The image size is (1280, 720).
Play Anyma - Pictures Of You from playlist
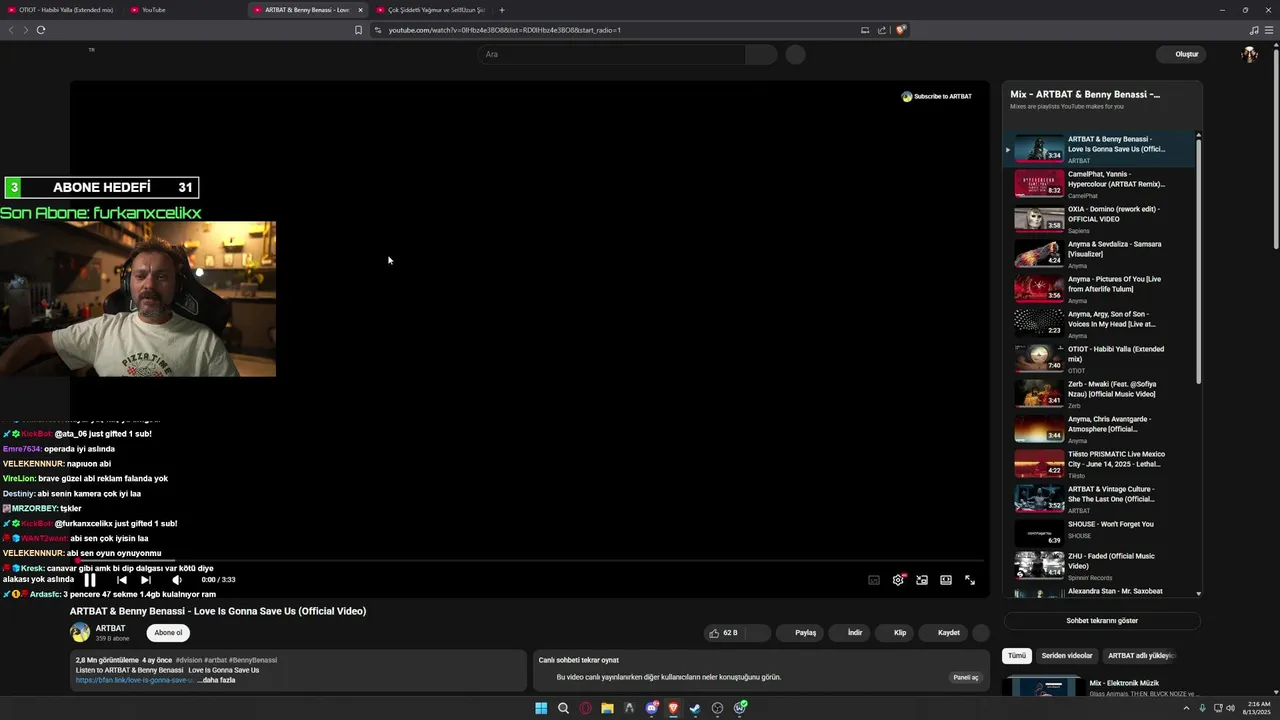[1100, 289]
